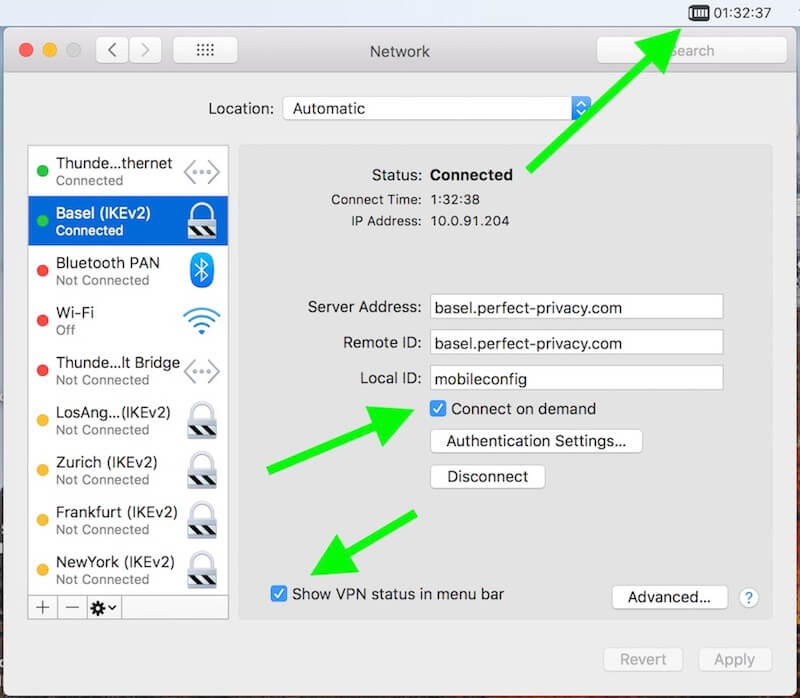The width and height of the screenshot is (800, 698).
Task: Click the Local ID field
Action: click(577, 378)
